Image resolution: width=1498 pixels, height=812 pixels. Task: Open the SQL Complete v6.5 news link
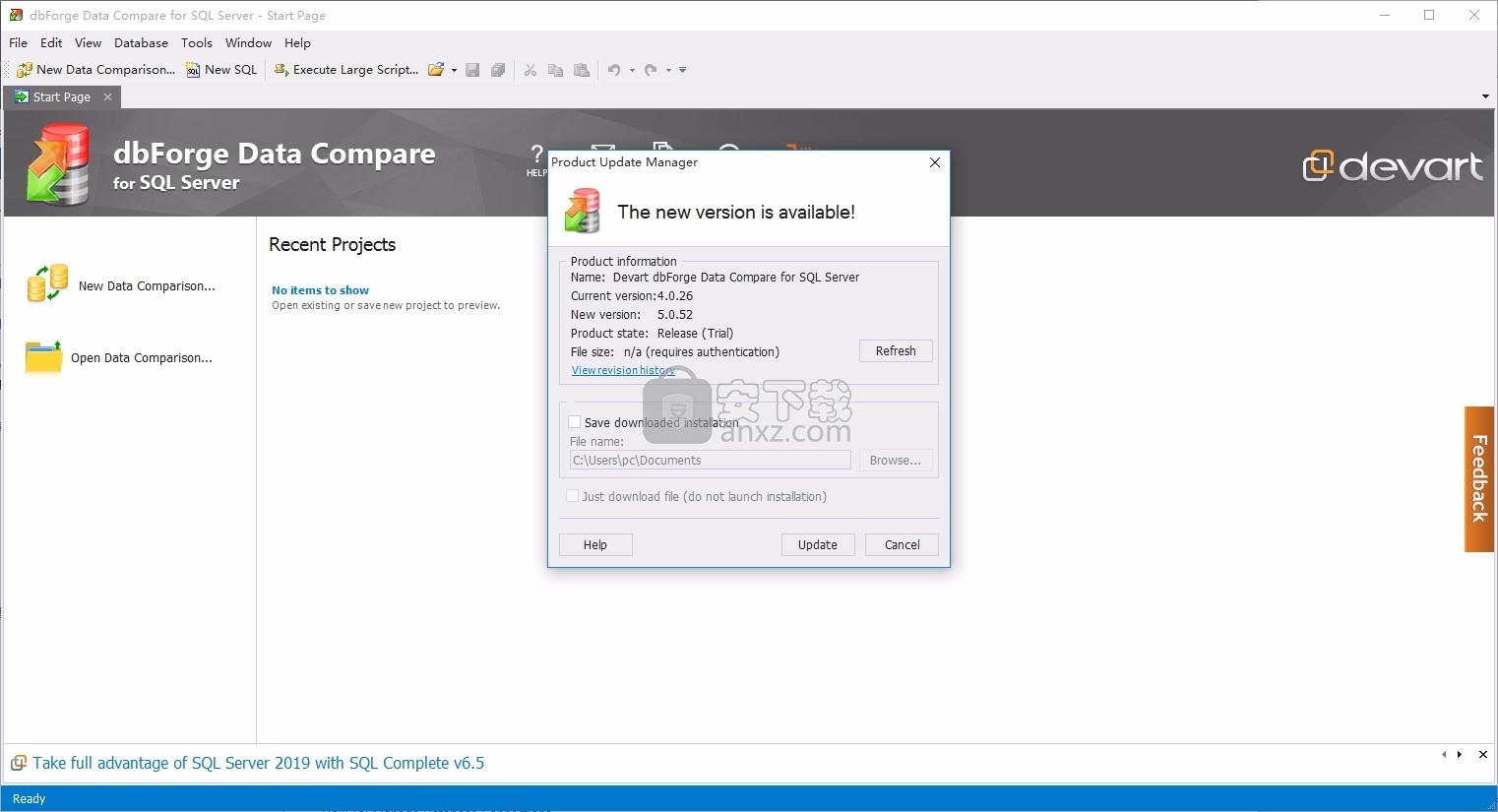[x=259, y=764]
